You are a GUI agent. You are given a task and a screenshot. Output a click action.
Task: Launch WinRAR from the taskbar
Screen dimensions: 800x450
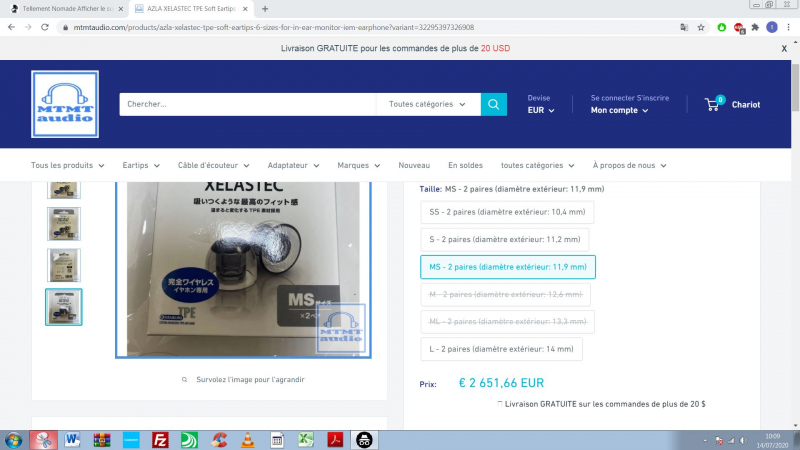[x=102, y=440]
